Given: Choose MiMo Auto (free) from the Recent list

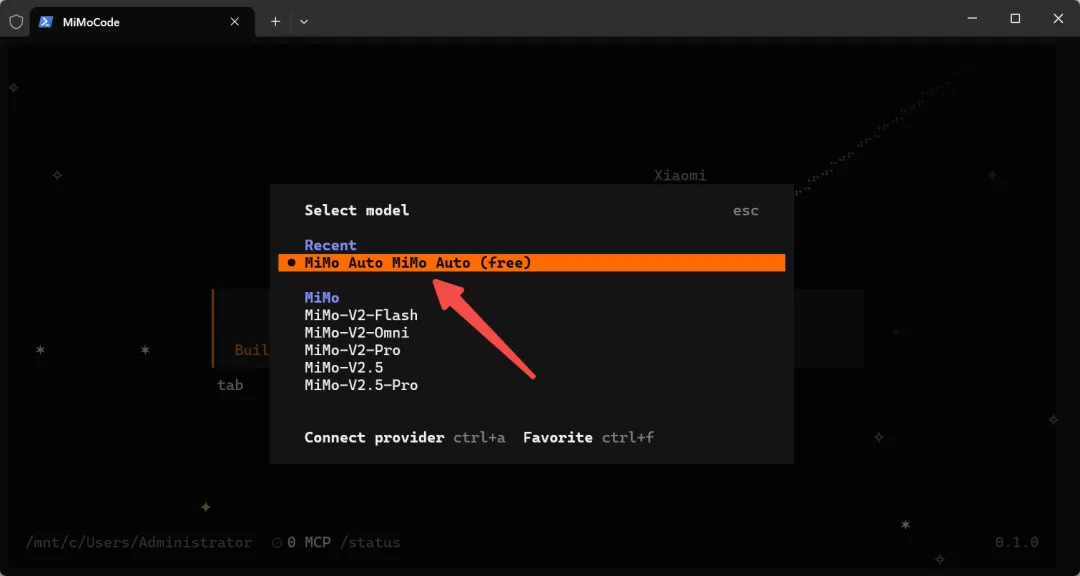Looking at the screenshot, I should [x=532, y=263].
